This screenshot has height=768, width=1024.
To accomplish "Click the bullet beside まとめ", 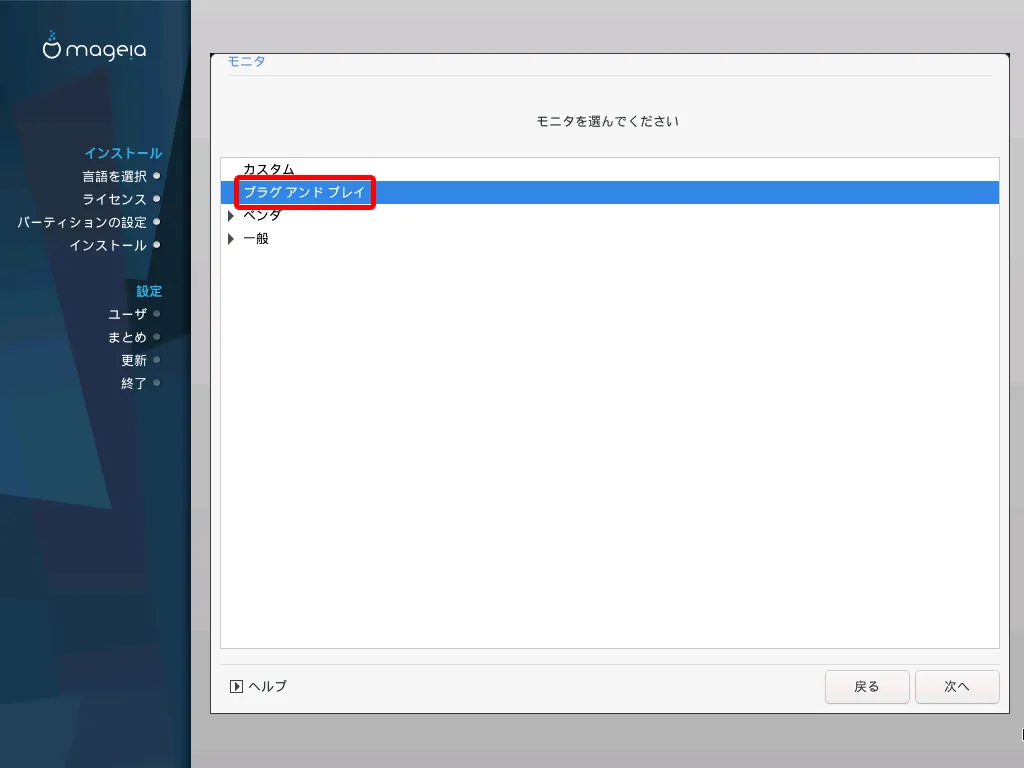I will pos(157,337).
